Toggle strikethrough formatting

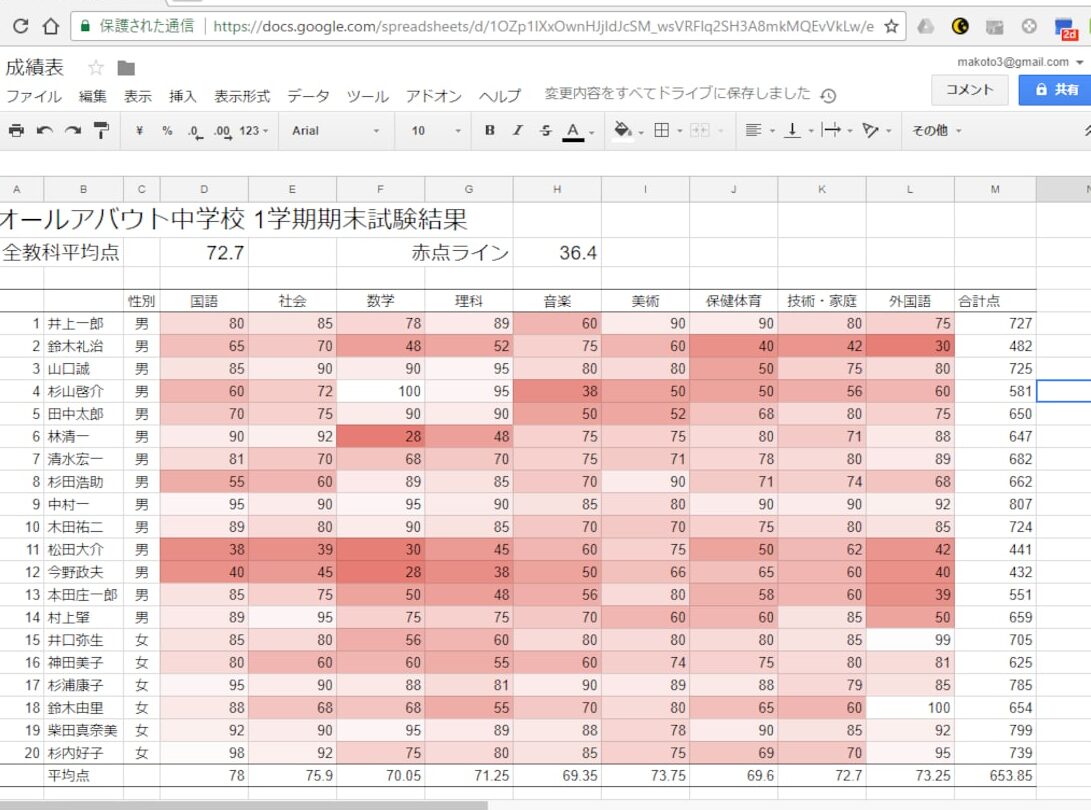(543, 131)
